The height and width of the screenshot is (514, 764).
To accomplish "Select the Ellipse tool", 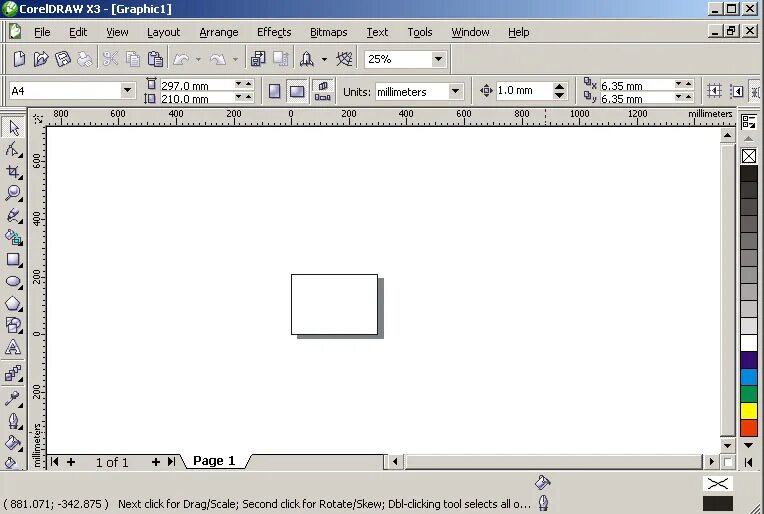I will [x=13, y=281].
